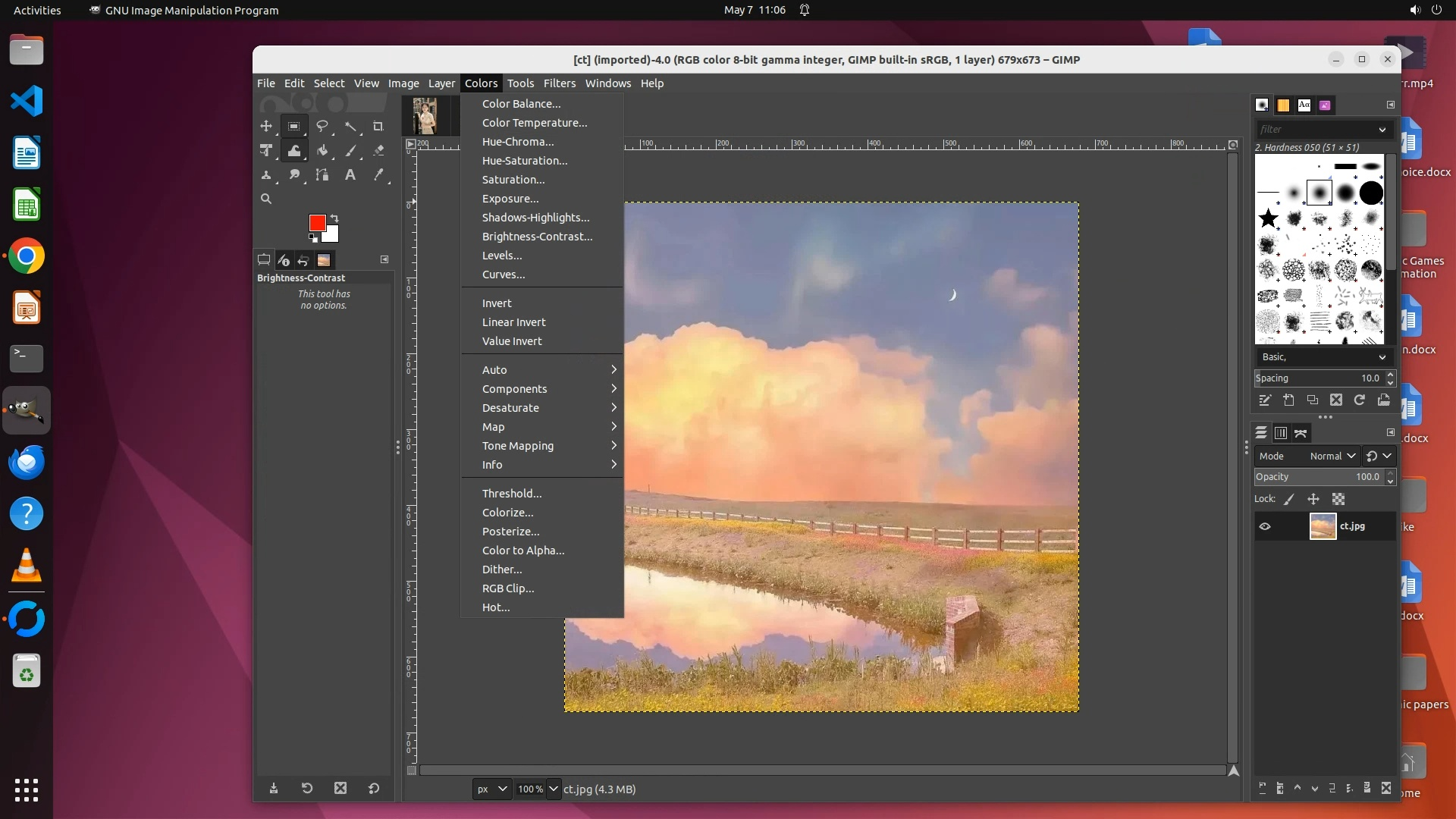Select the Color Picker eyedropper tool

[x=378, y=174]
